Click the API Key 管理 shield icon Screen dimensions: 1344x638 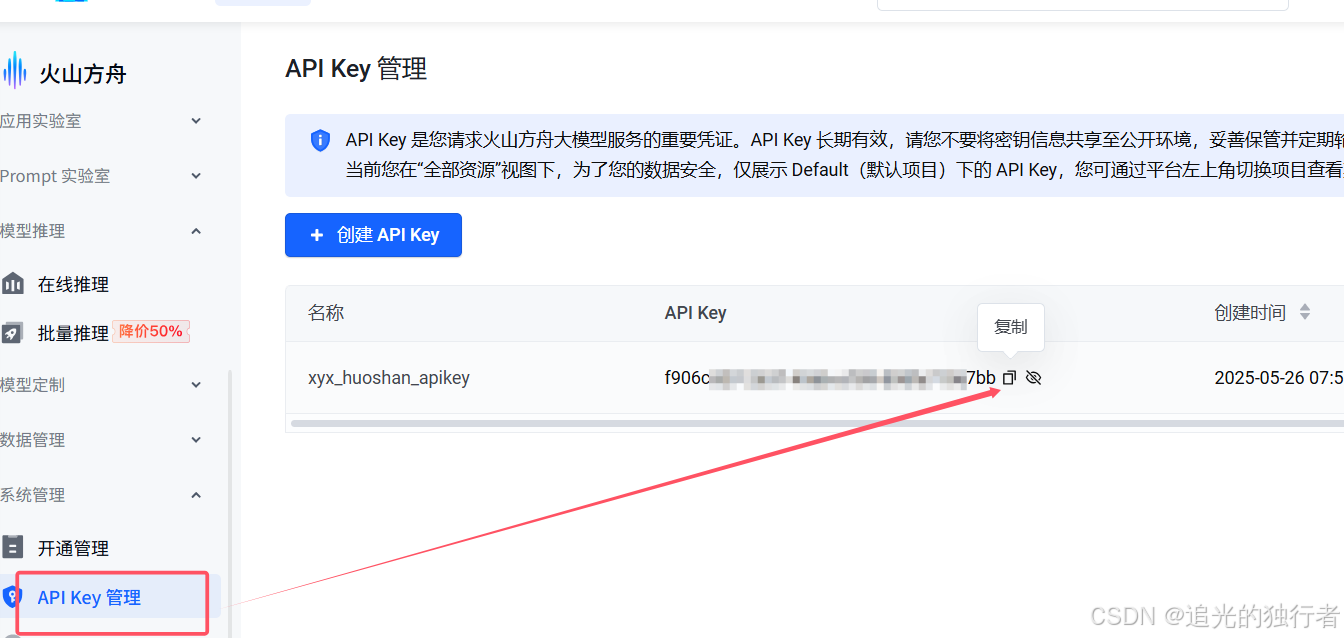coord(13,597)
